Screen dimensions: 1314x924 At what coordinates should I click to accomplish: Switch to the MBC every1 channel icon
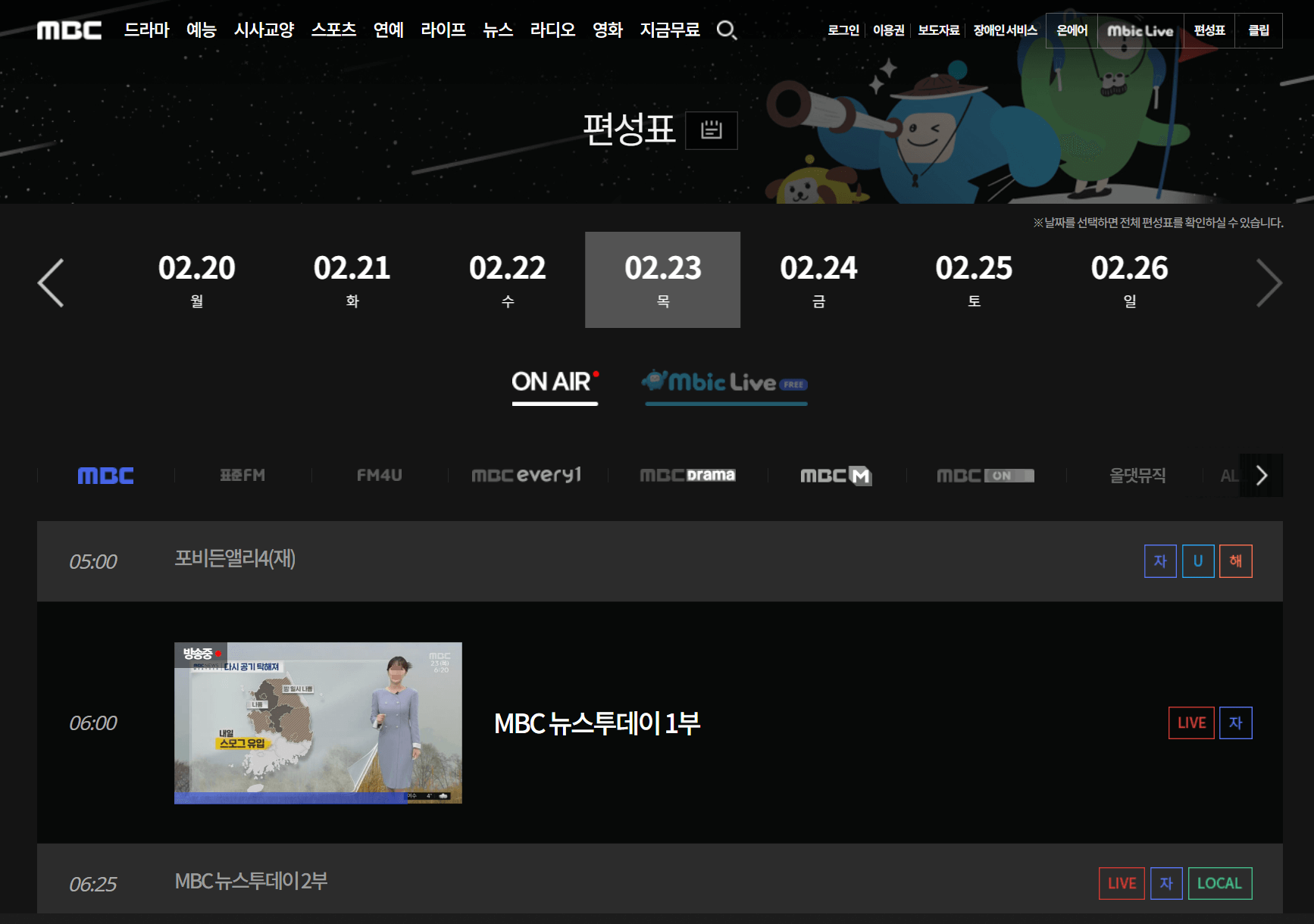tap(525, 475)
